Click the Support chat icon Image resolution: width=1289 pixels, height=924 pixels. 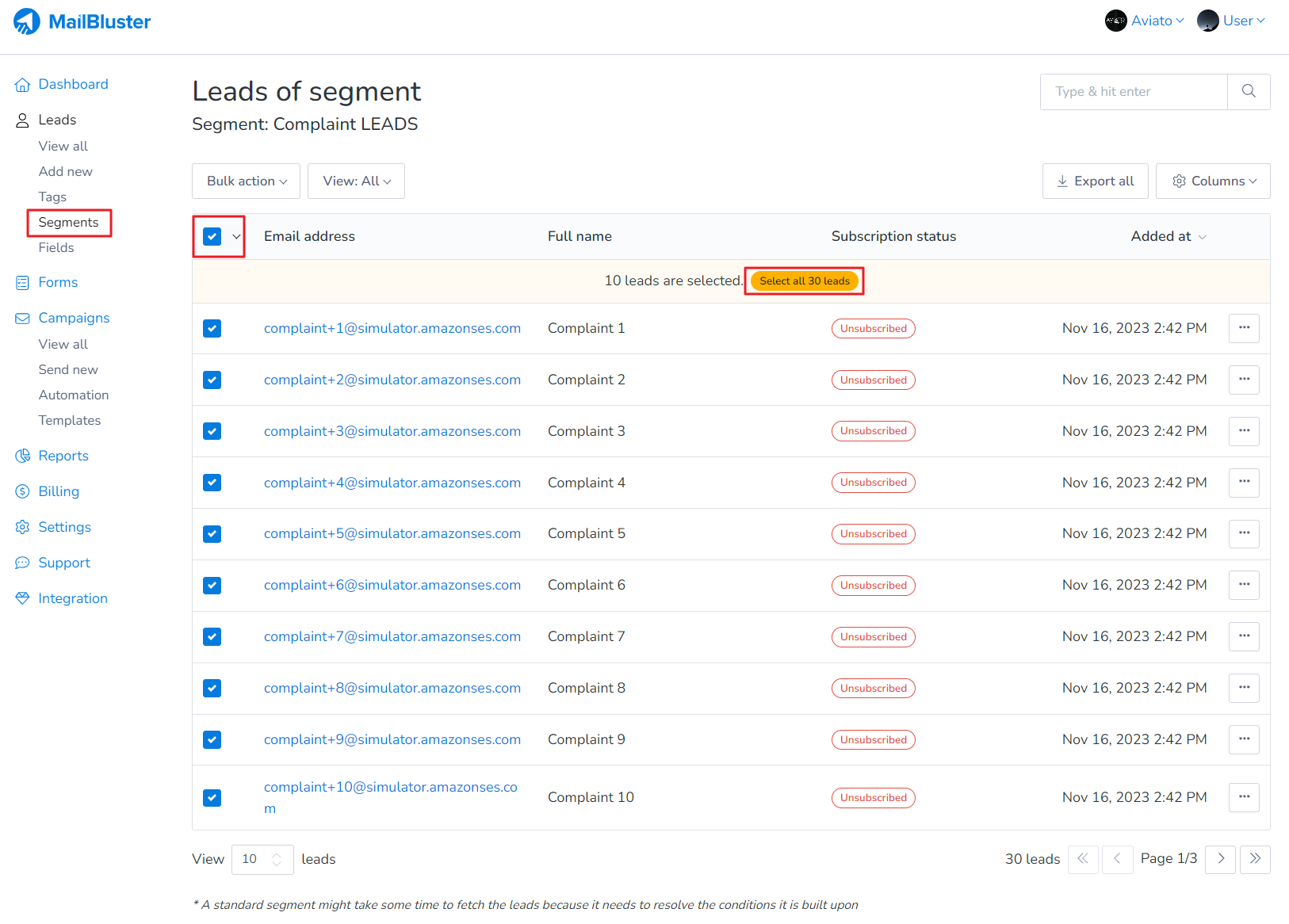click(x=22, y=563)
